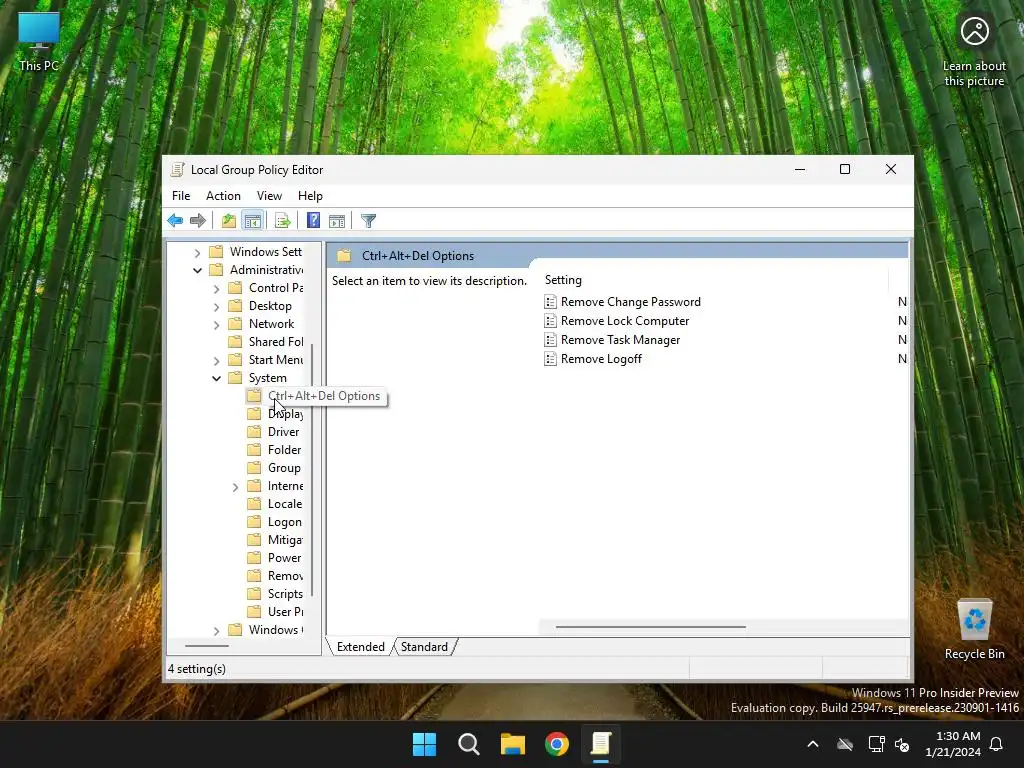Launch Google Chrome from the taskbar
Viewport: 1024px width, 768px height.
point(557,744)
